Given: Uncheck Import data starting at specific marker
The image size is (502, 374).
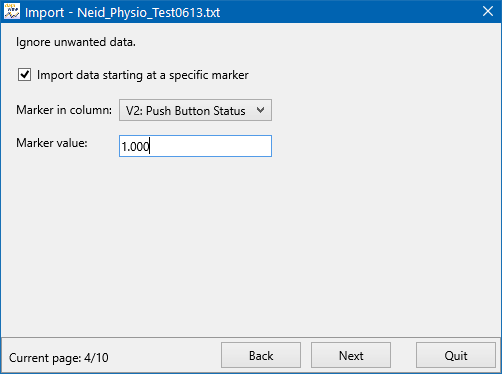Looking at the screenshot, I should coord(24,75).
